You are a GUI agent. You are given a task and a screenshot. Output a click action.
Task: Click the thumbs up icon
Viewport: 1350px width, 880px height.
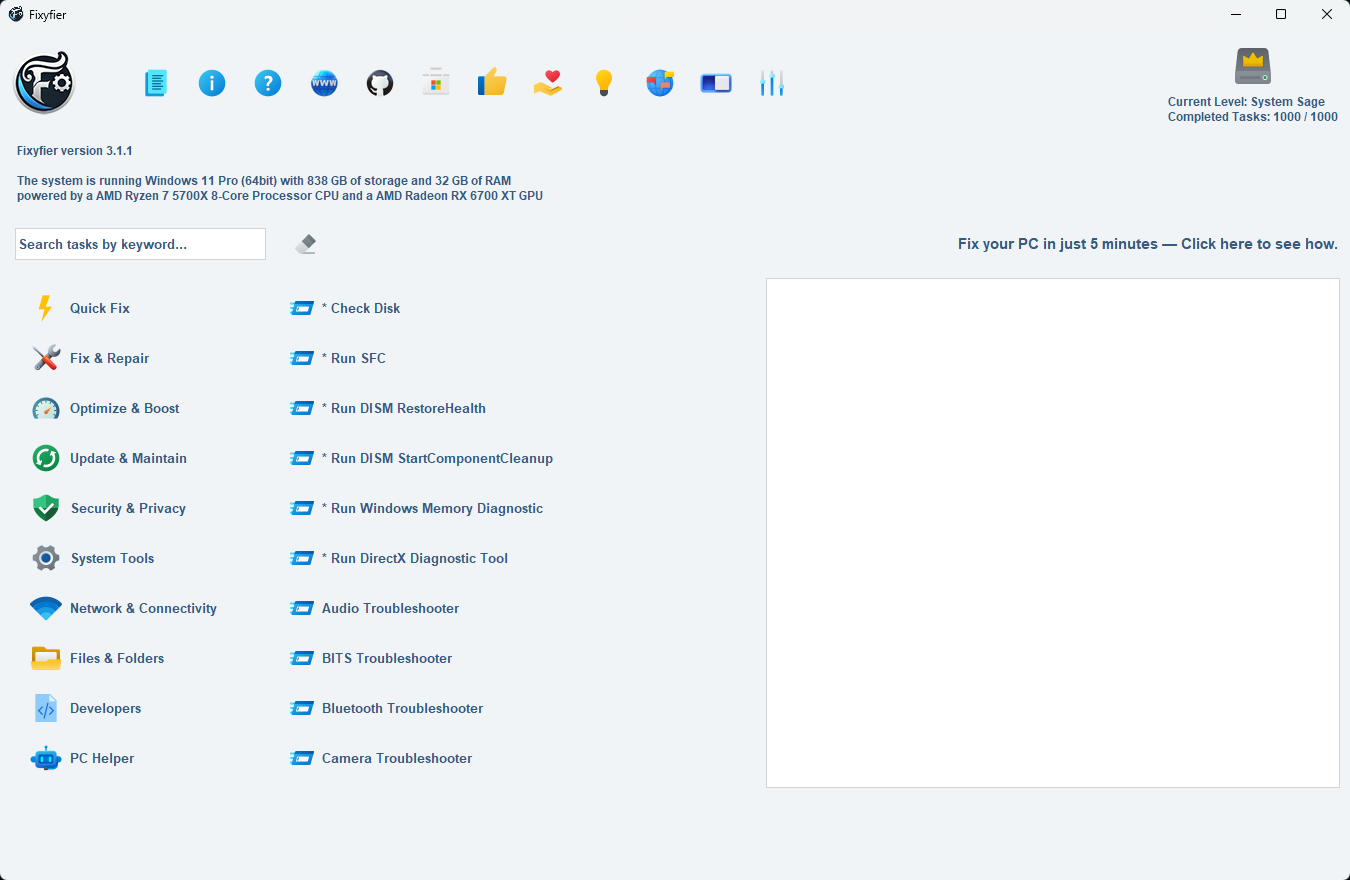(x=492, y=82)
